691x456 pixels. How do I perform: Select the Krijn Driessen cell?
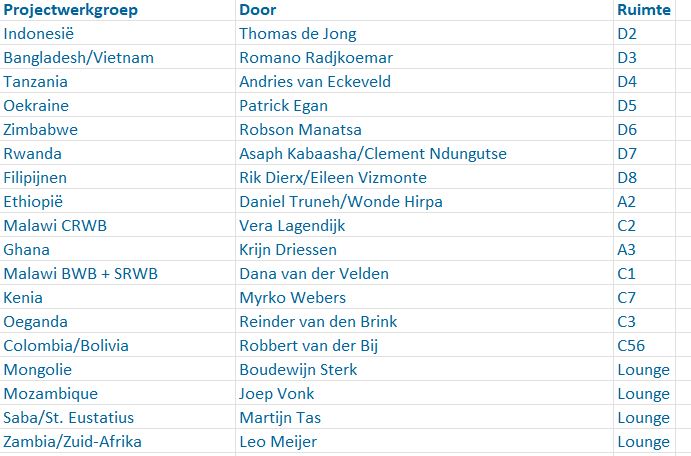pos(288,250)
